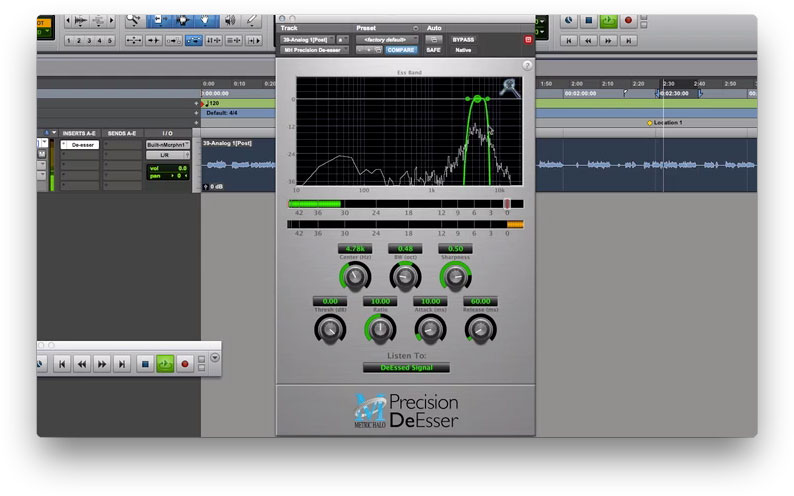Screen dimensions: 794x496
Task: Select the Scrubber speaker tool
Action: (x=230, y=21)
